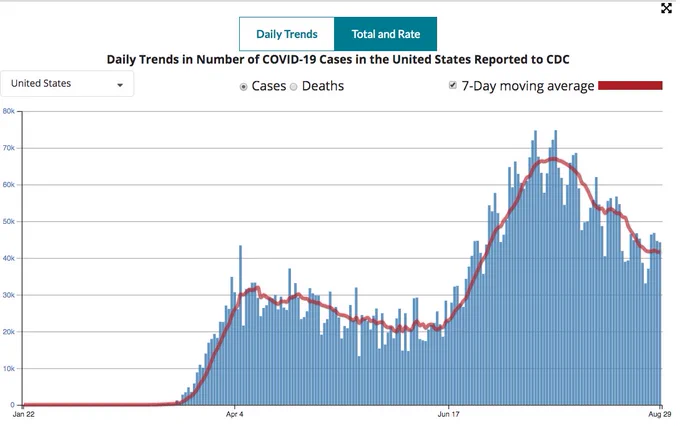
Task: Click the Cases label text
Action: tap(269, 86)
